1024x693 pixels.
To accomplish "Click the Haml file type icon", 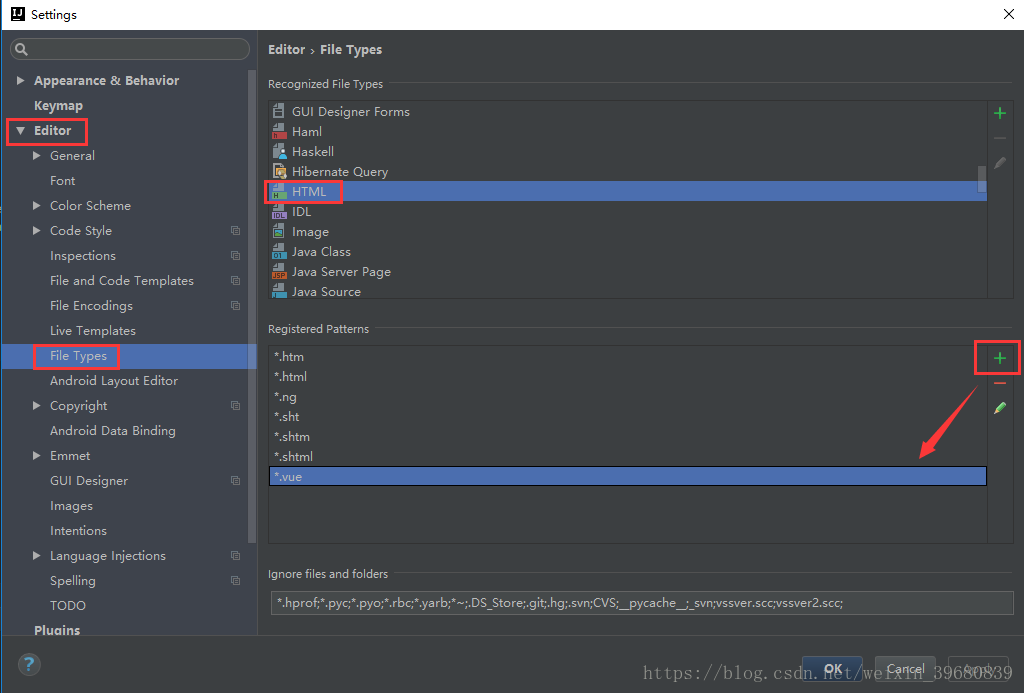I will (279, 131).
